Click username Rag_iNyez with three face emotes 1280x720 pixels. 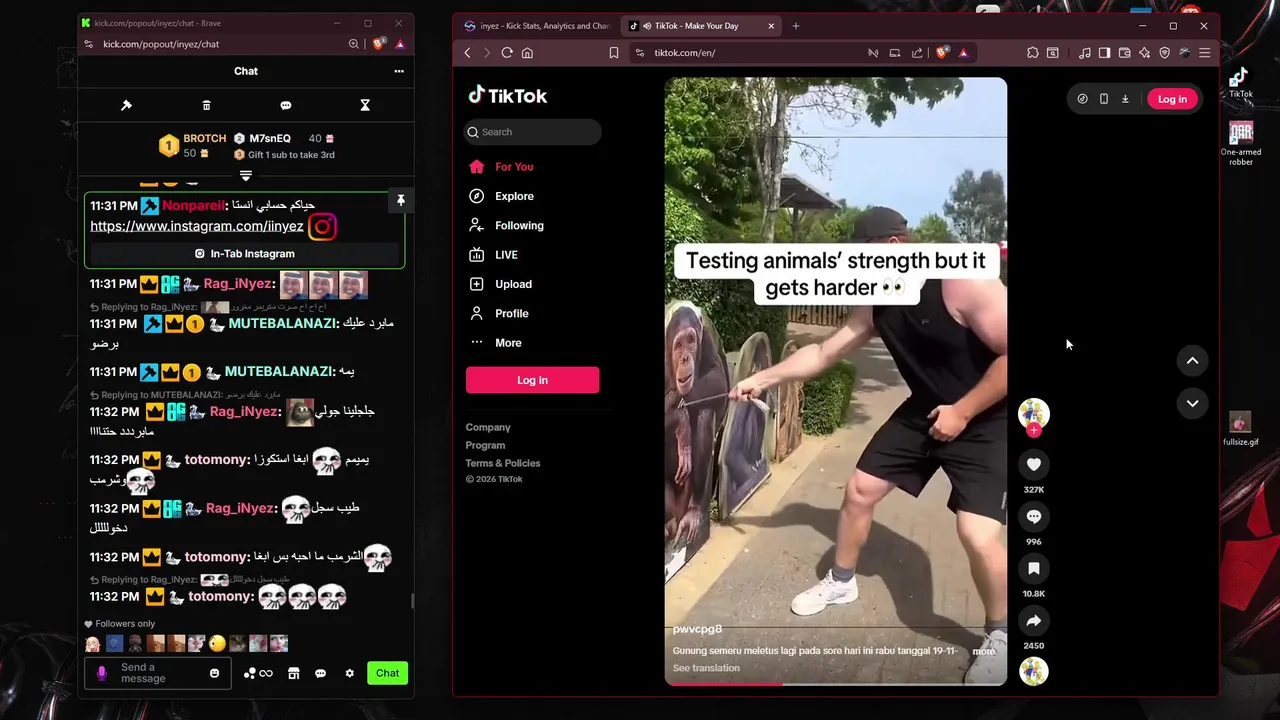(237, 284)
